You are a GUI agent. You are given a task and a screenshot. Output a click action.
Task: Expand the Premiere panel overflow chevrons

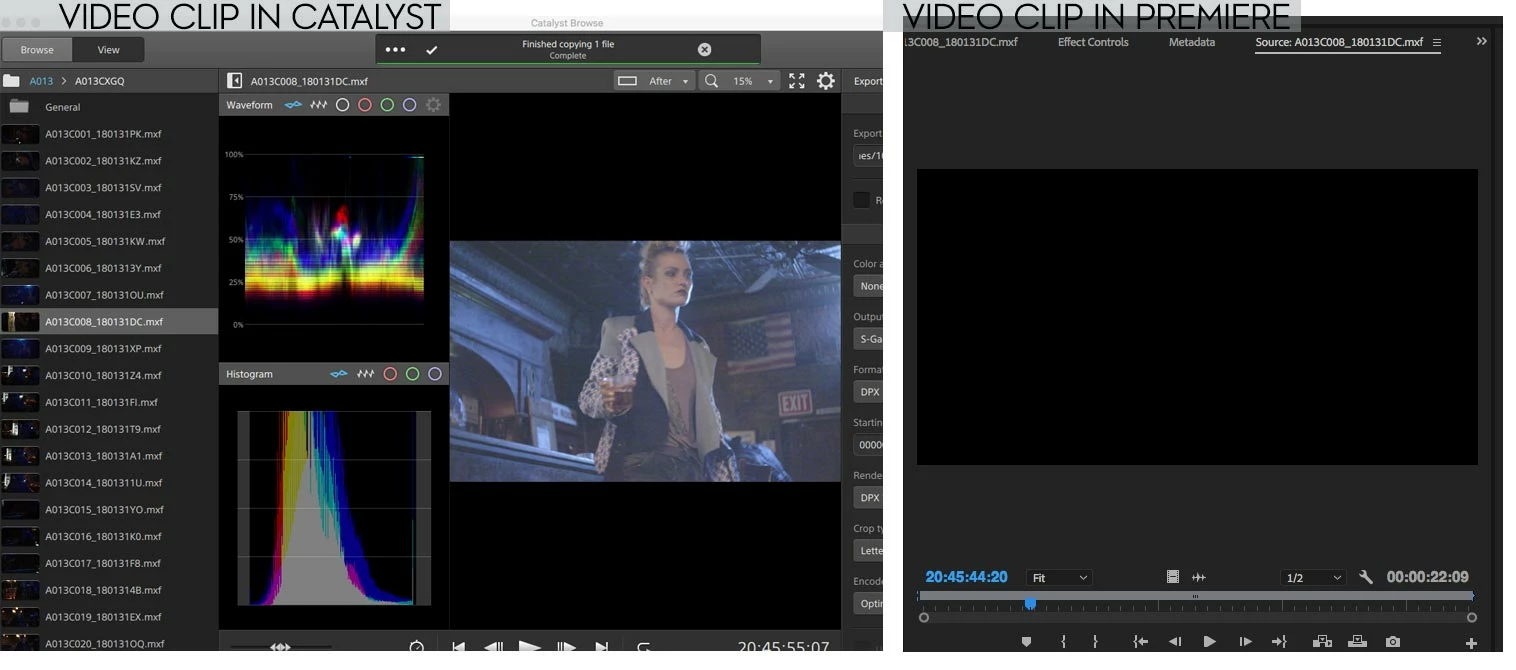tap(1481, 41)
